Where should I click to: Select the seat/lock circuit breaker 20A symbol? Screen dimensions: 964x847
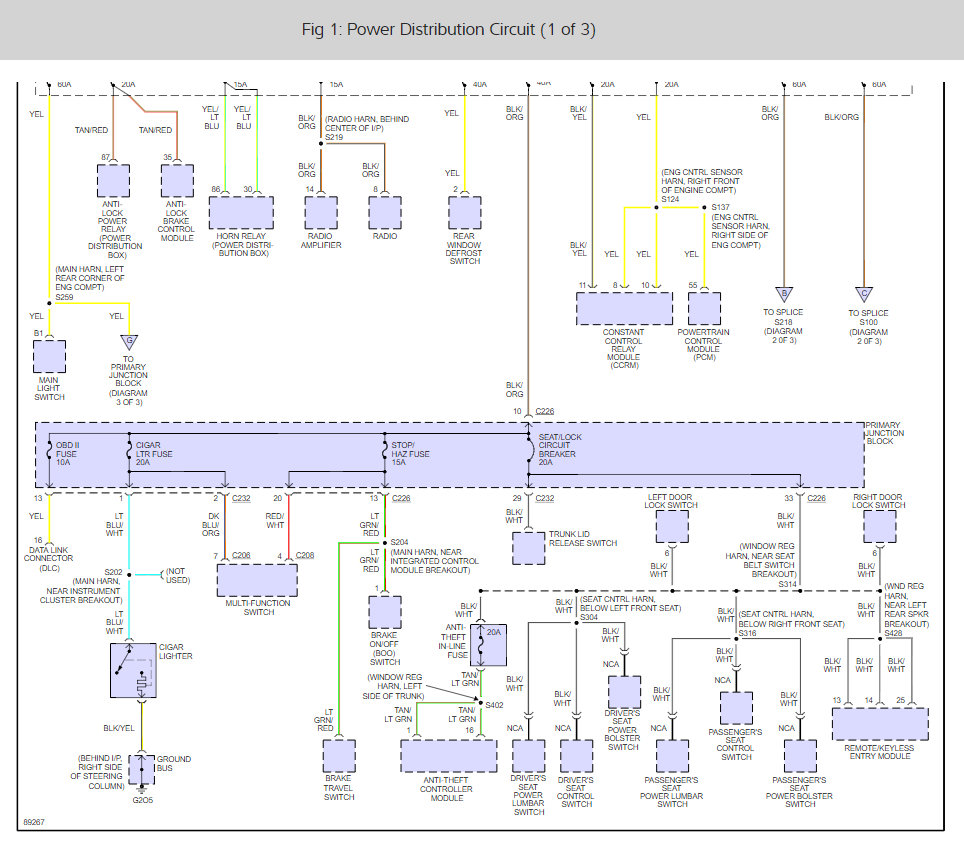click(530, 450)
